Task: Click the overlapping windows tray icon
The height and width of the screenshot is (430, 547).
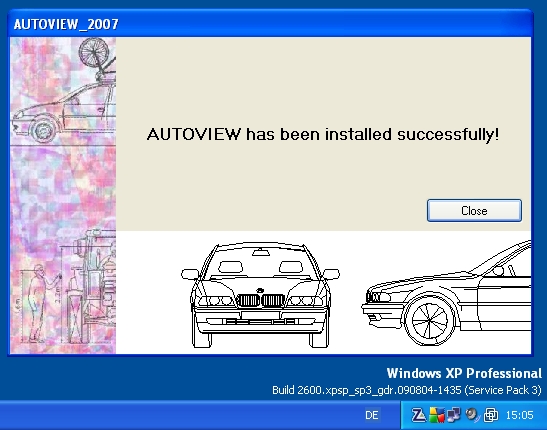Action: 490,415
